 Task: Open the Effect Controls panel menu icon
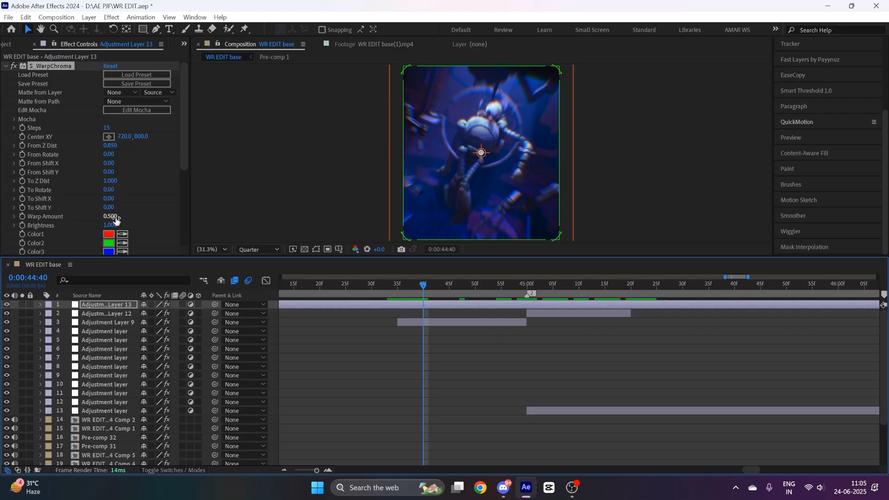pyautogui.click(x=161, y=44)
